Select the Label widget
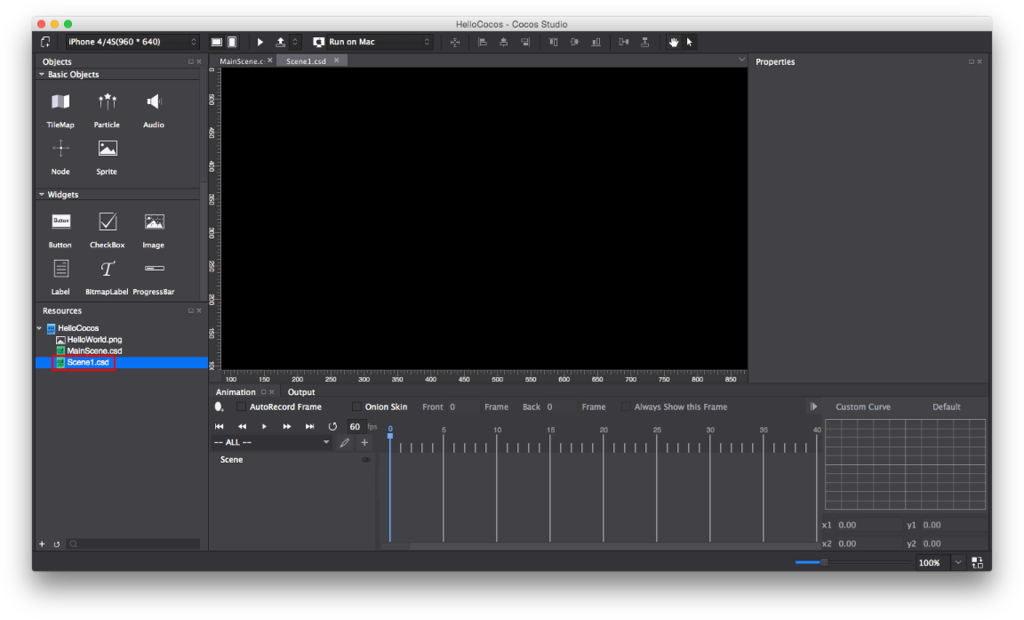The image size is (1024, 620). (60, 276)
